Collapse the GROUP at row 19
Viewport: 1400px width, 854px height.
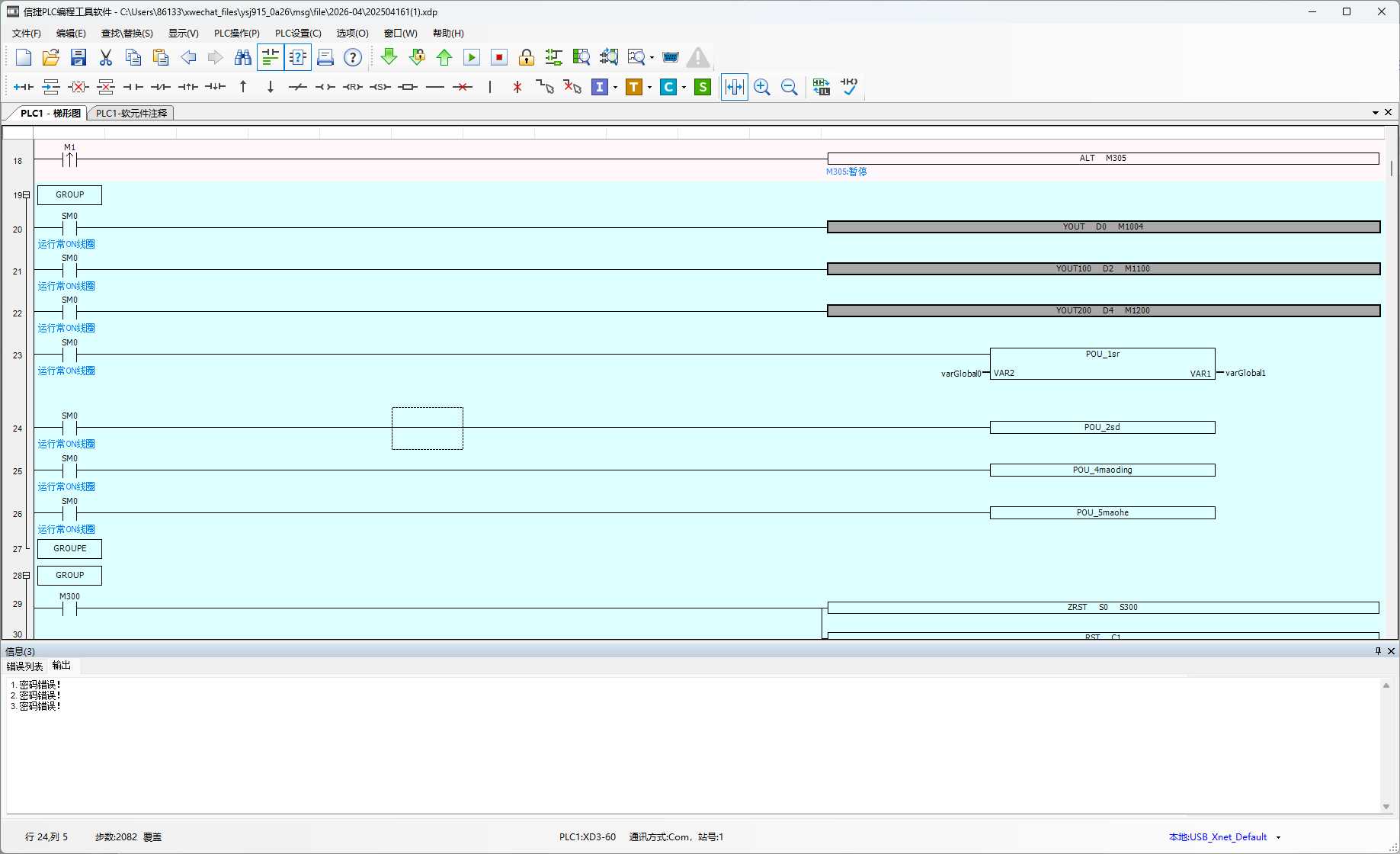coord(26,195)
